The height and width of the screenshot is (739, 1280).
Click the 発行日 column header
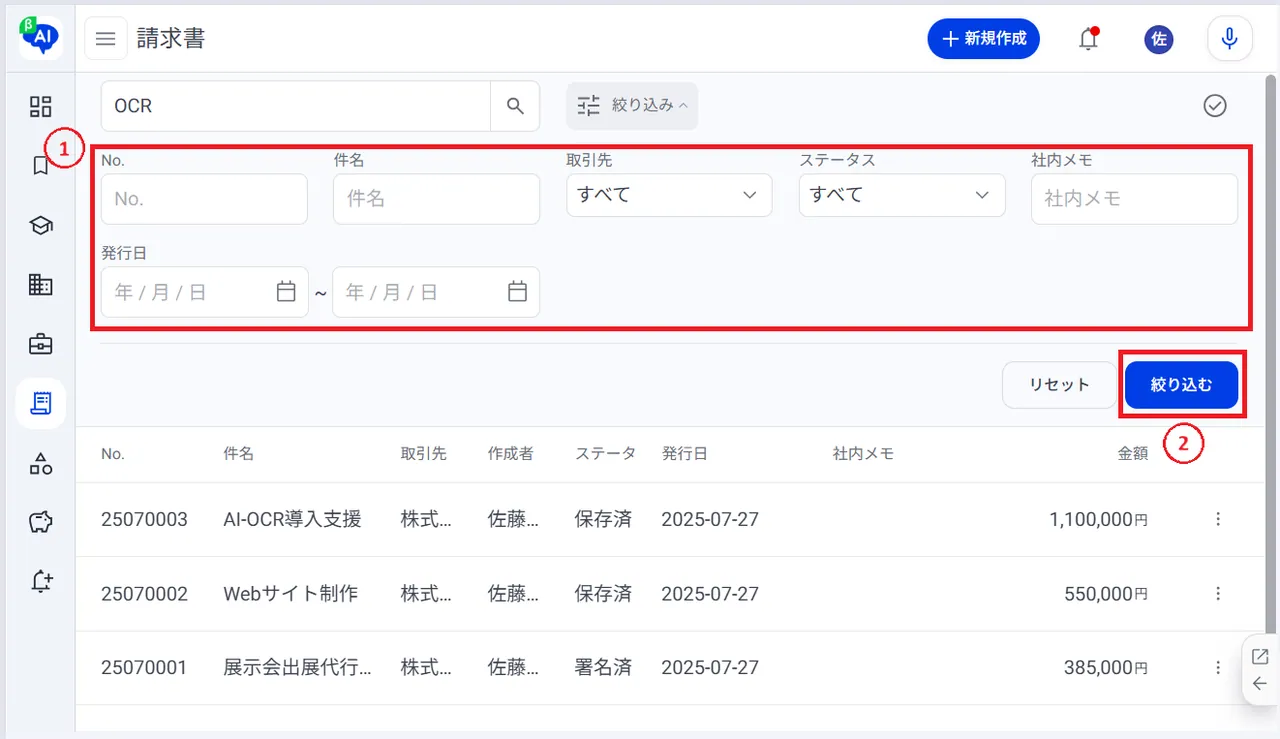pos(685,454)
